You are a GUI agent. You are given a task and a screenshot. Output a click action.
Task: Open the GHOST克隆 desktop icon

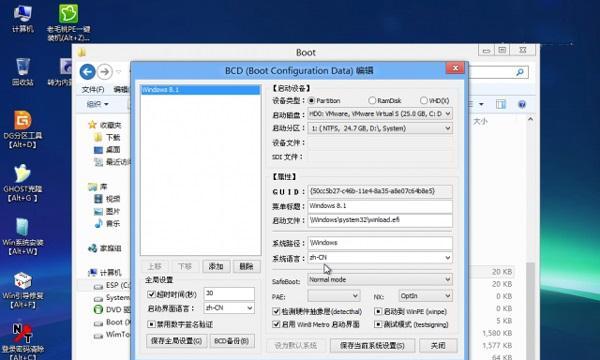(x=23, y=183)
